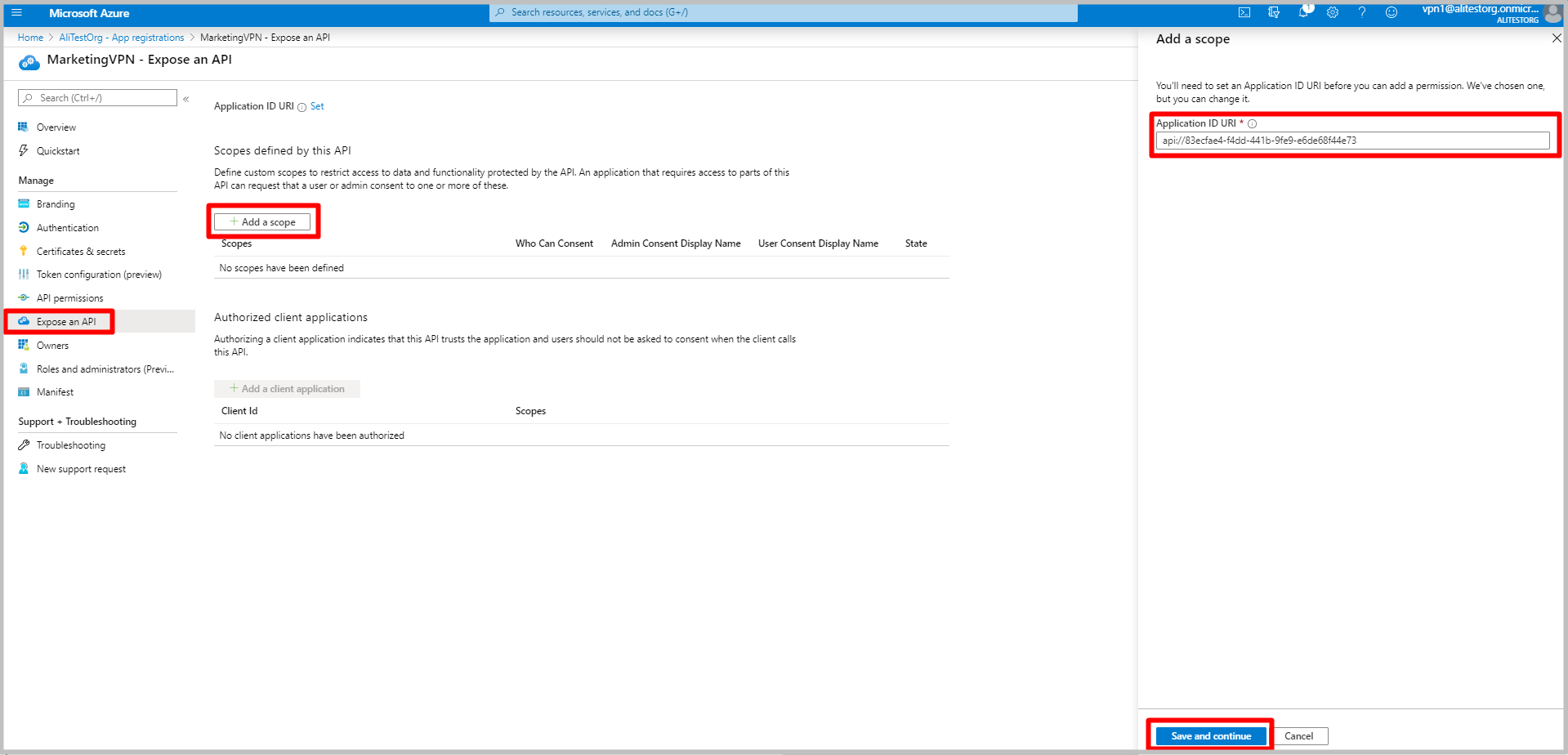The image size is (1568, 755).
Task: Go to AliTestOrg - App registrations breadcrumb
Action: [x=122, y=38]
